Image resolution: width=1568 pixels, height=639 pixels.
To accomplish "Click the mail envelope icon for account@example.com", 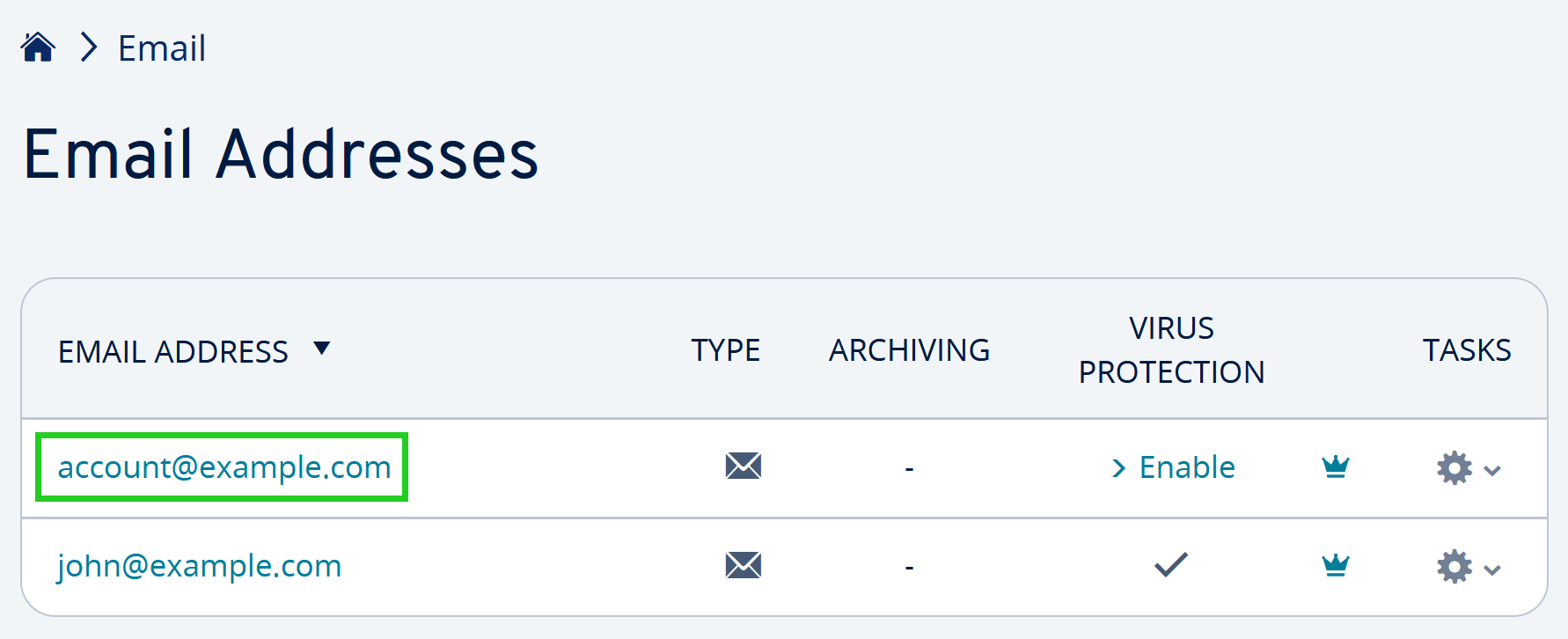I will pyautogui.click(x=744, y=466).
